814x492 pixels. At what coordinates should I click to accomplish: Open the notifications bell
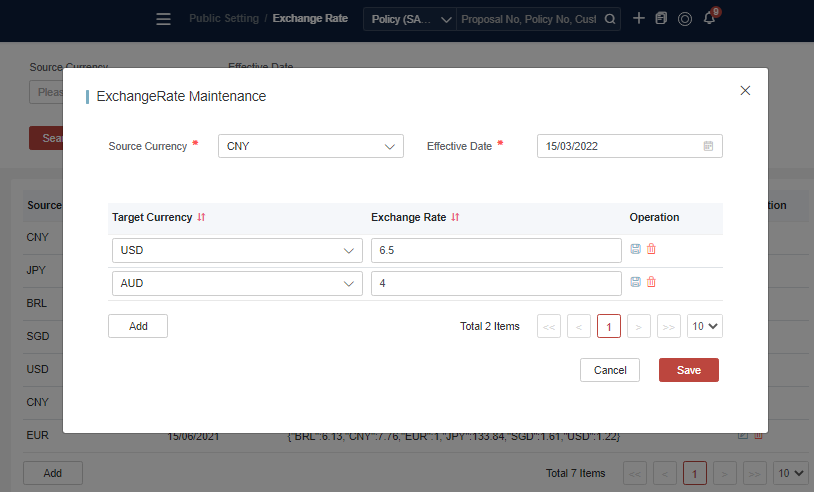pos(709,19)
